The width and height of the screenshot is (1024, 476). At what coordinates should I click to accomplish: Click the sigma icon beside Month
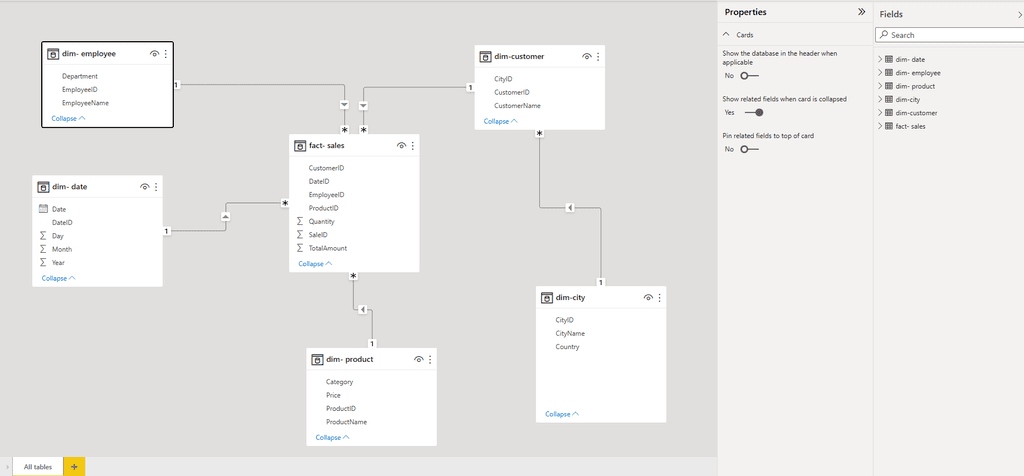pyautogui.click(x=43, y=249)
